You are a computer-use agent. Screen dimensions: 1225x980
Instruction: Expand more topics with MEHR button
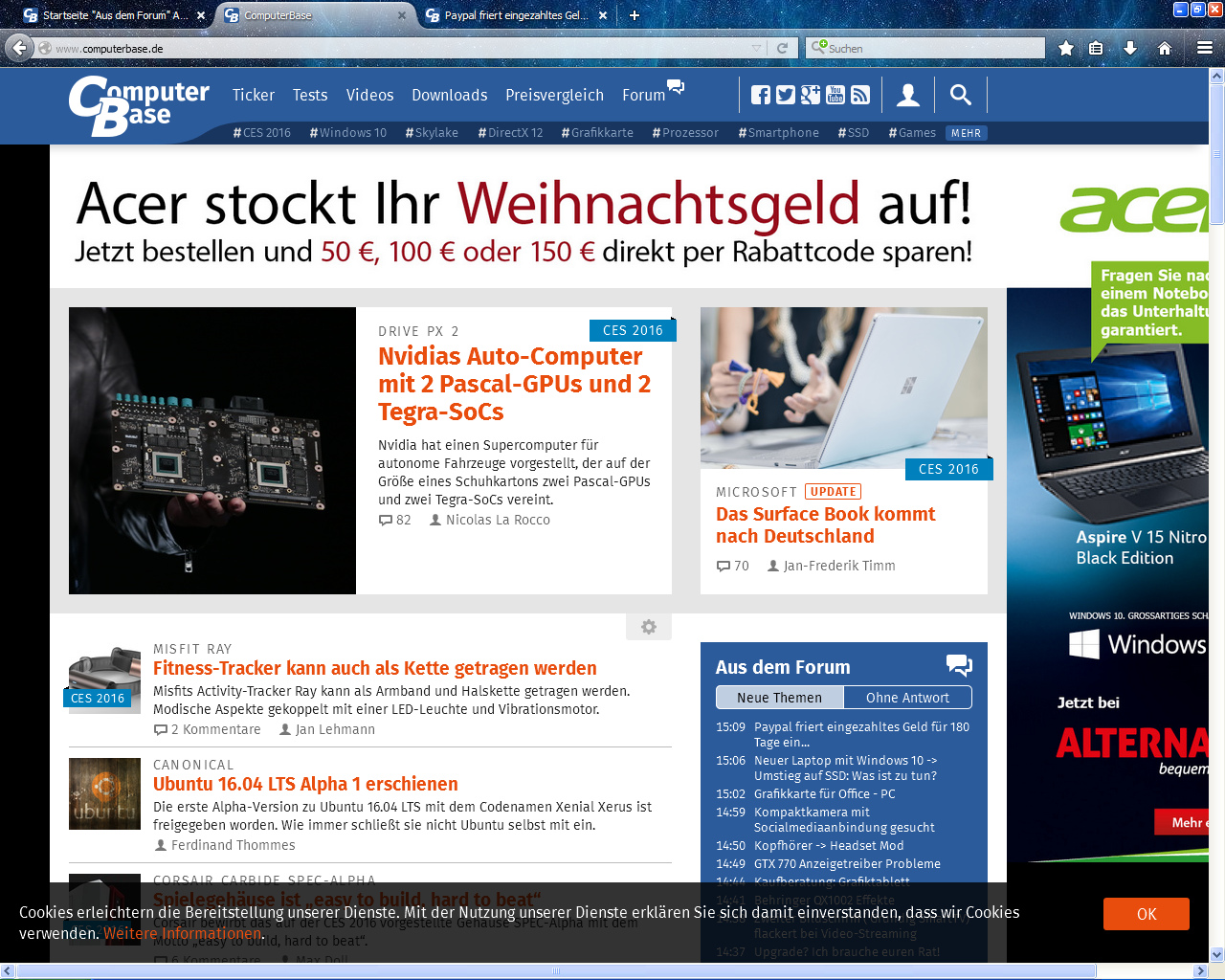[x=966, y=133]
